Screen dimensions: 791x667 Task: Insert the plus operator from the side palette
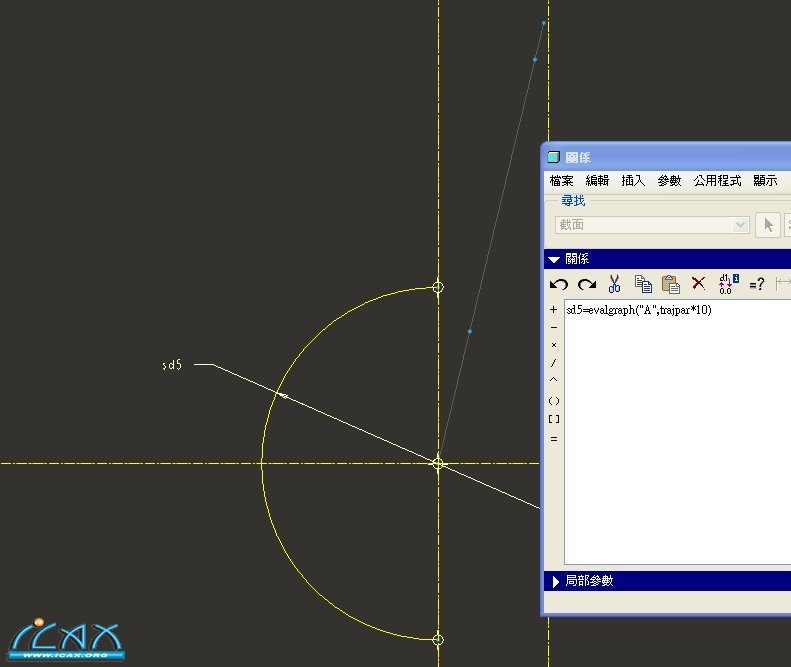(x=554, y=310)
